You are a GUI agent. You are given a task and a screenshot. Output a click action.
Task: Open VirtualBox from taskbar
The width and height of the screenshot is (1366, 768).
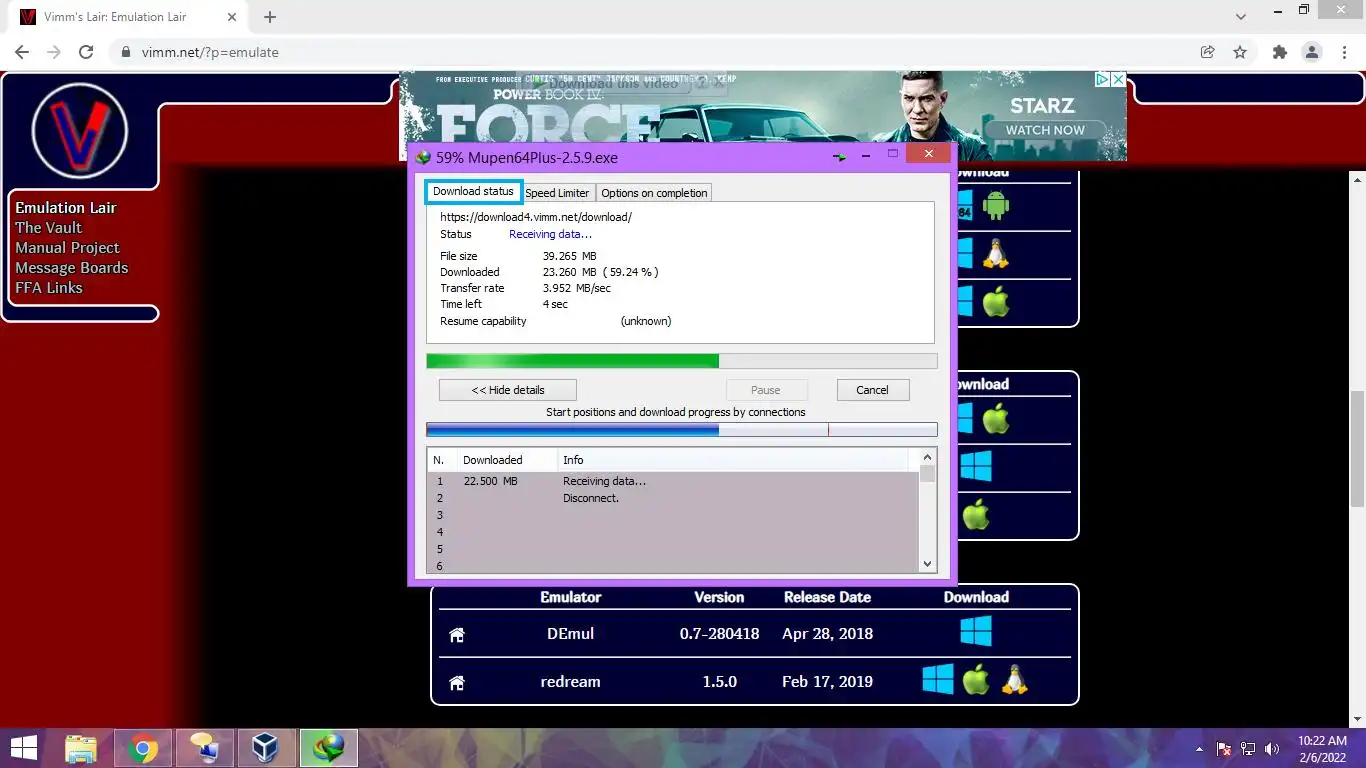[x=265, y=748]
